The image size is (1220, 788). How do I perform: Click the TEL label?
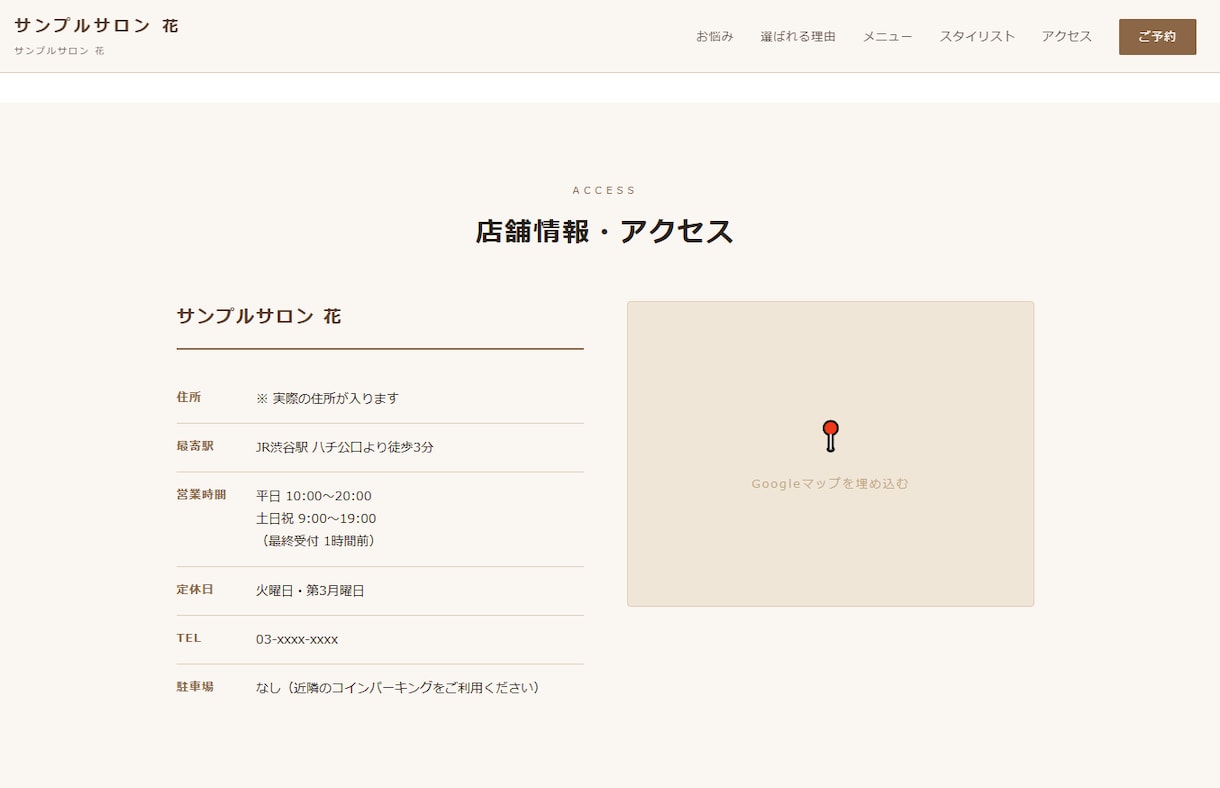(x=189, y=638)
